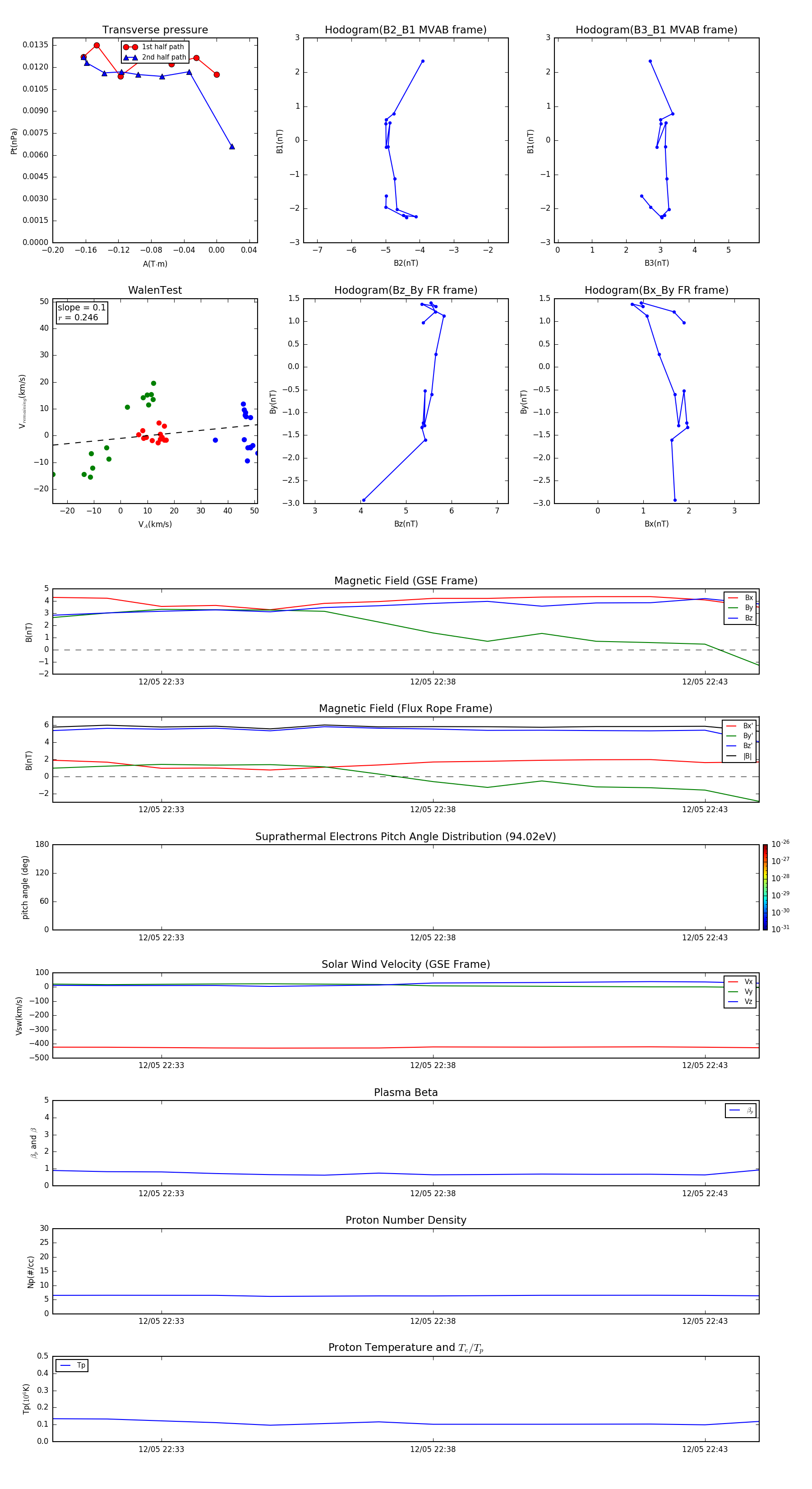Click the 'B2(nT)' x-axis label
This screenshot has height=1489, width=812.
coord(406,263)
